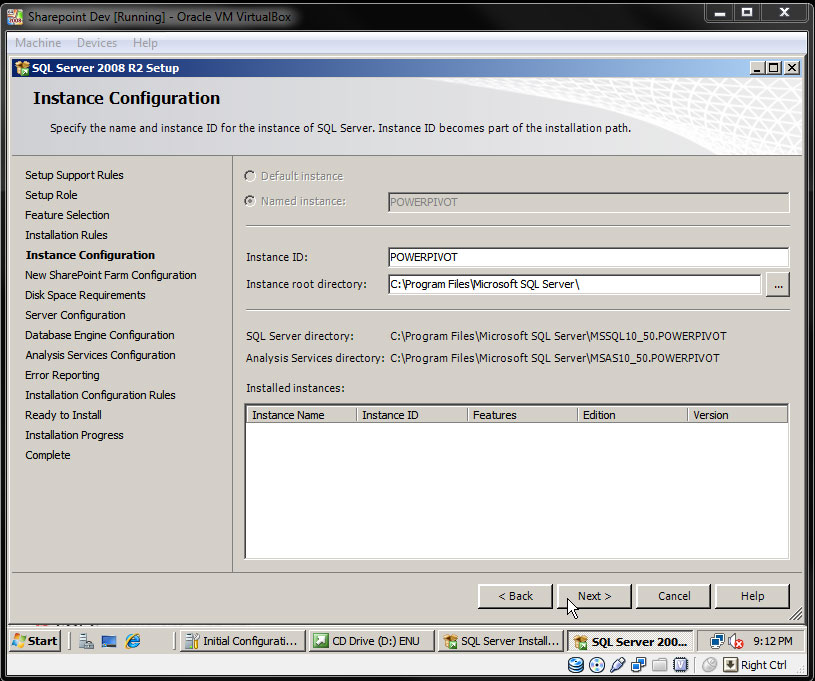
Task: Click the Instance Name column header
Action: click(301, 415)
